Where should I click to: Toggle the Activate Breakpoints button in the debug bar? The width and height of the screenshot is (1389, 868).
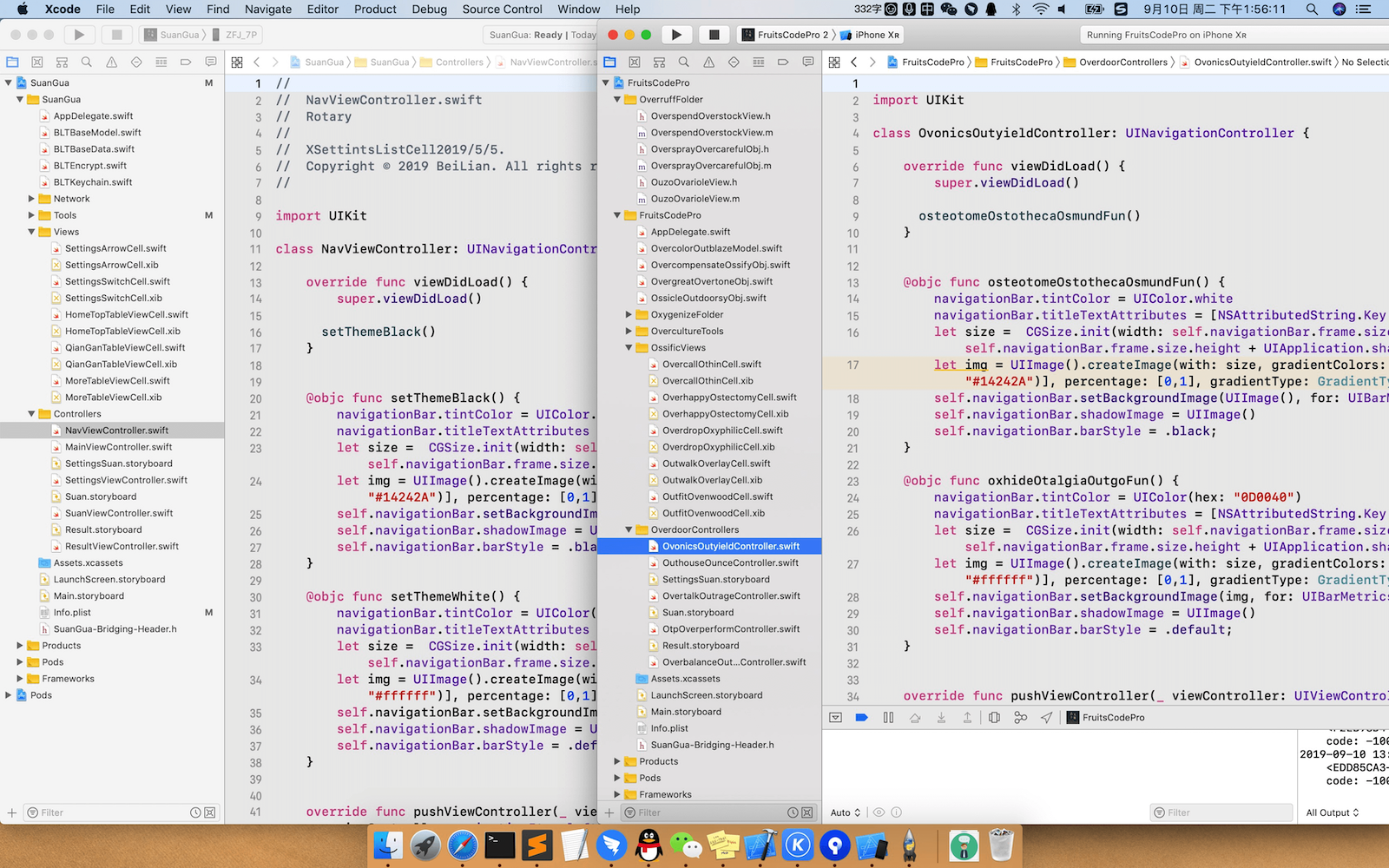(x=861, y=717)
